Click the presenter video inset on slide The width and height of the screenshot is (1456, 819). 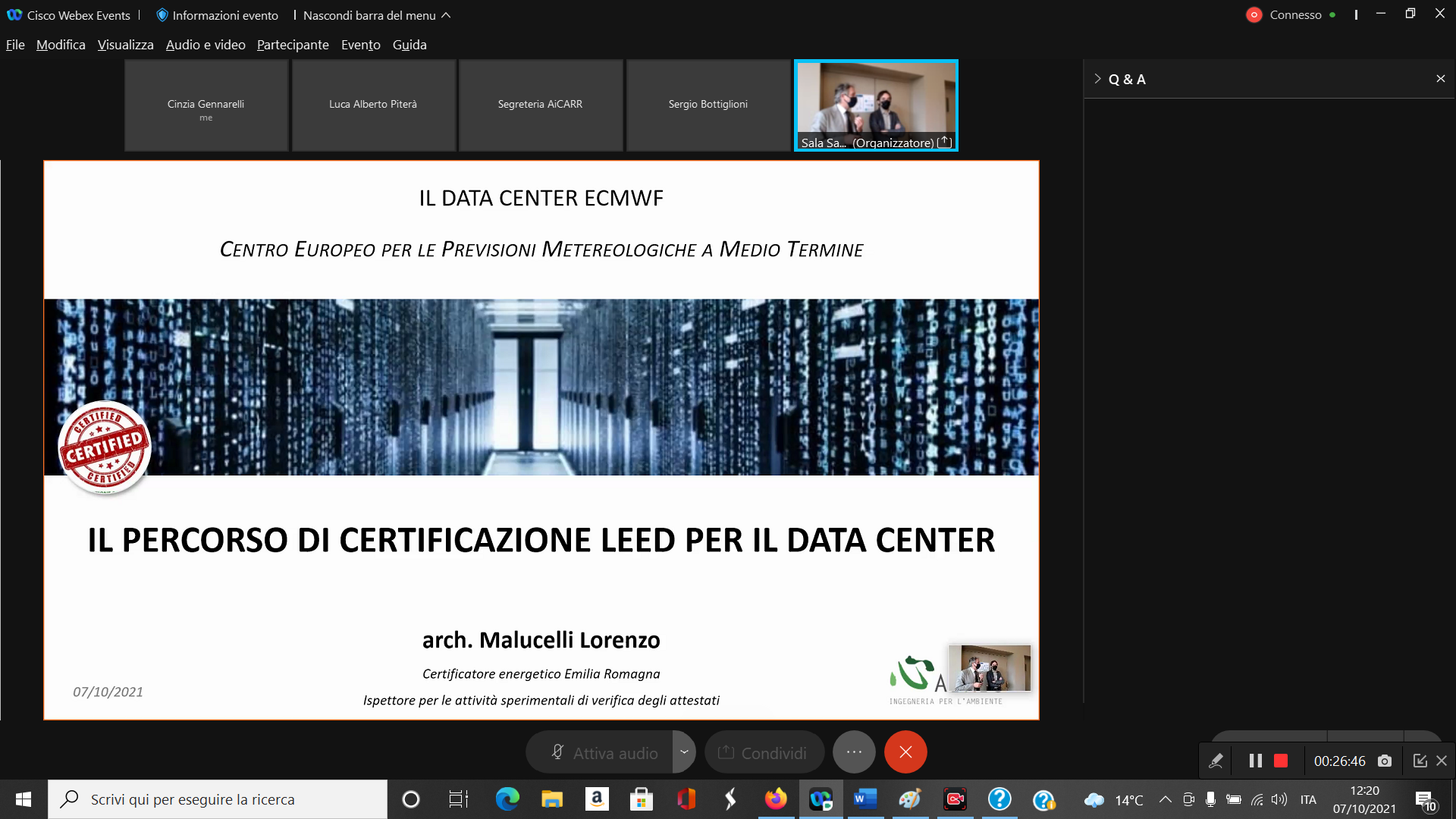coord(990,667)
